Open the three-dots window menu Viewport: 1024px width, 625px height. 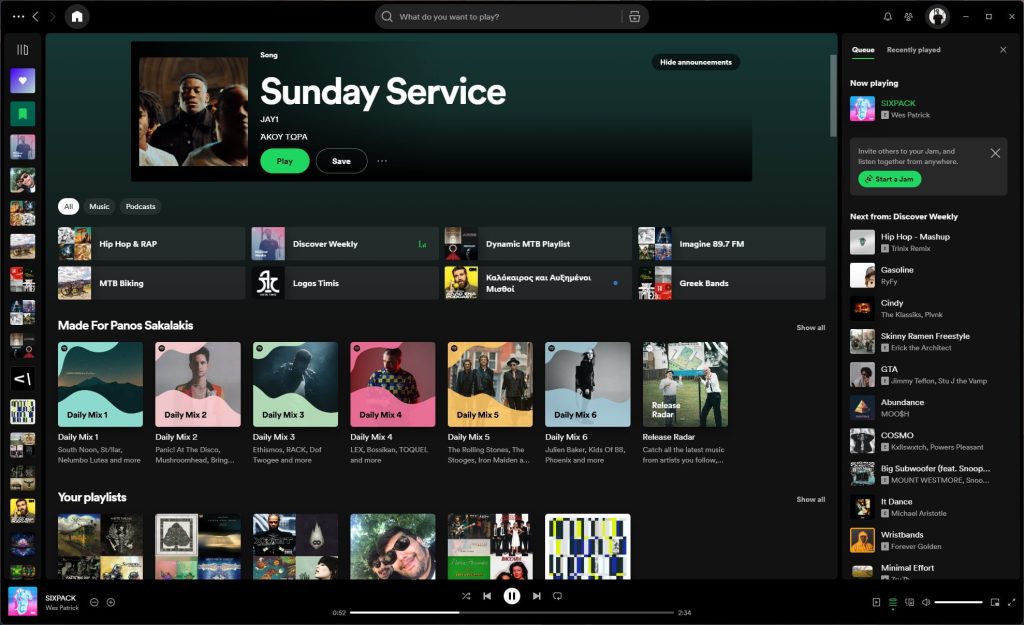[x=16, y=16]
